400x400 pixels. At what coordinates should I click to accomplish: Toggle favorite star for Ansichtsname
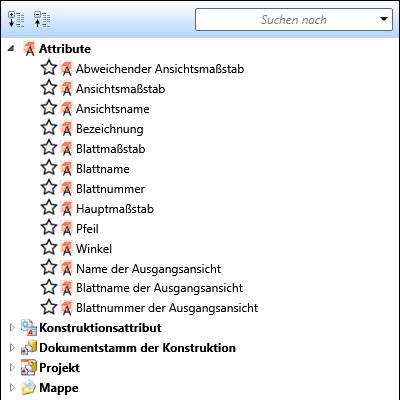point(49,108)
